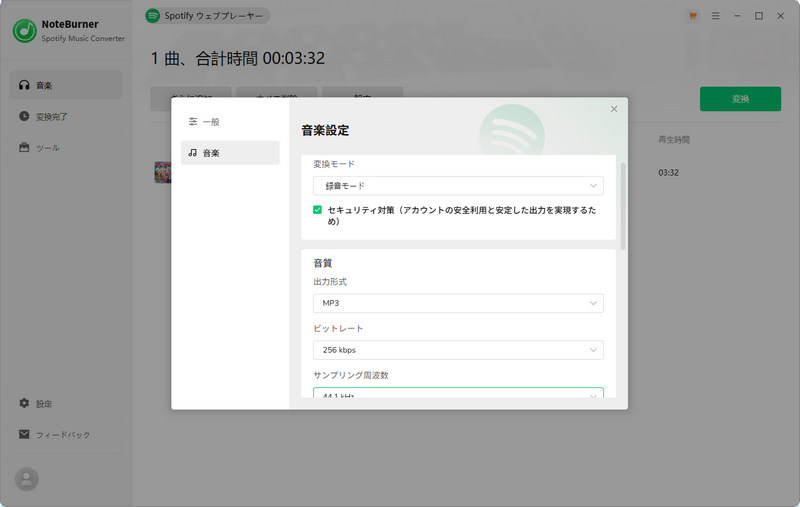Click the settings dialog vertical scrollbar
800x507 pixels.
coord(622,206)
